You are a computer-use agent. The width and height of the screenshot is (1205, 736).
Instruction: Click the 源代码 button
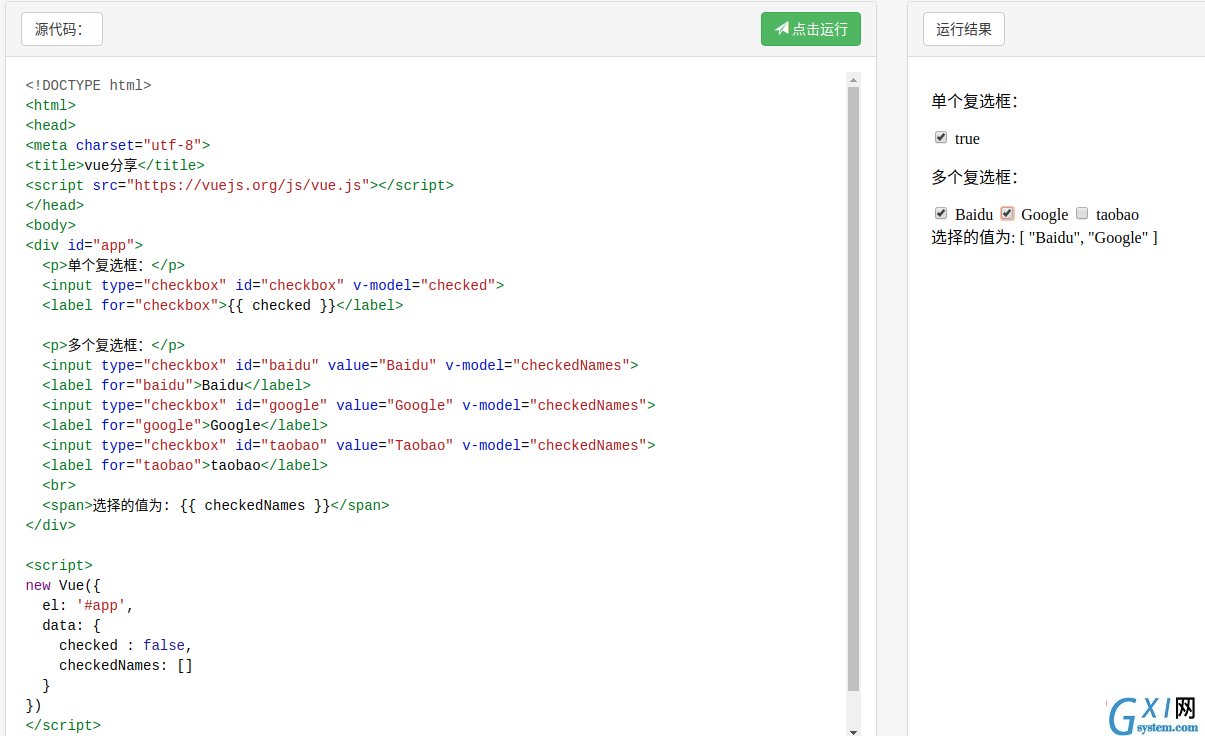[62, 29]
